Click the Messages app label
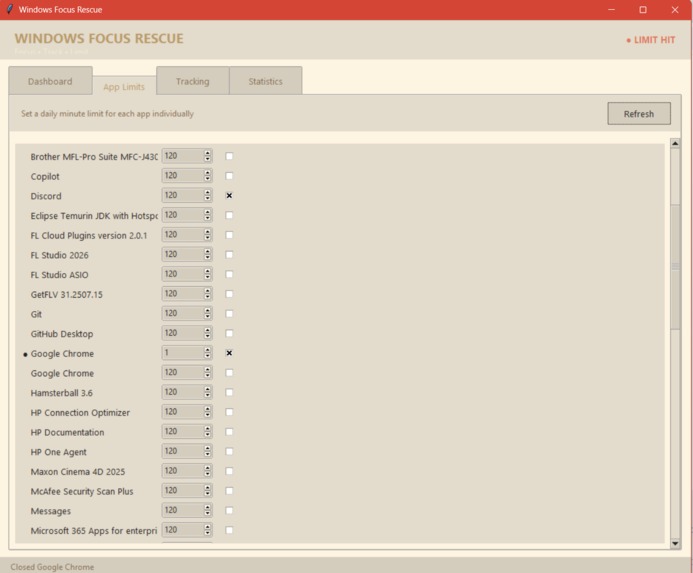This screenshot has height=573, width=693. point(51,511)
